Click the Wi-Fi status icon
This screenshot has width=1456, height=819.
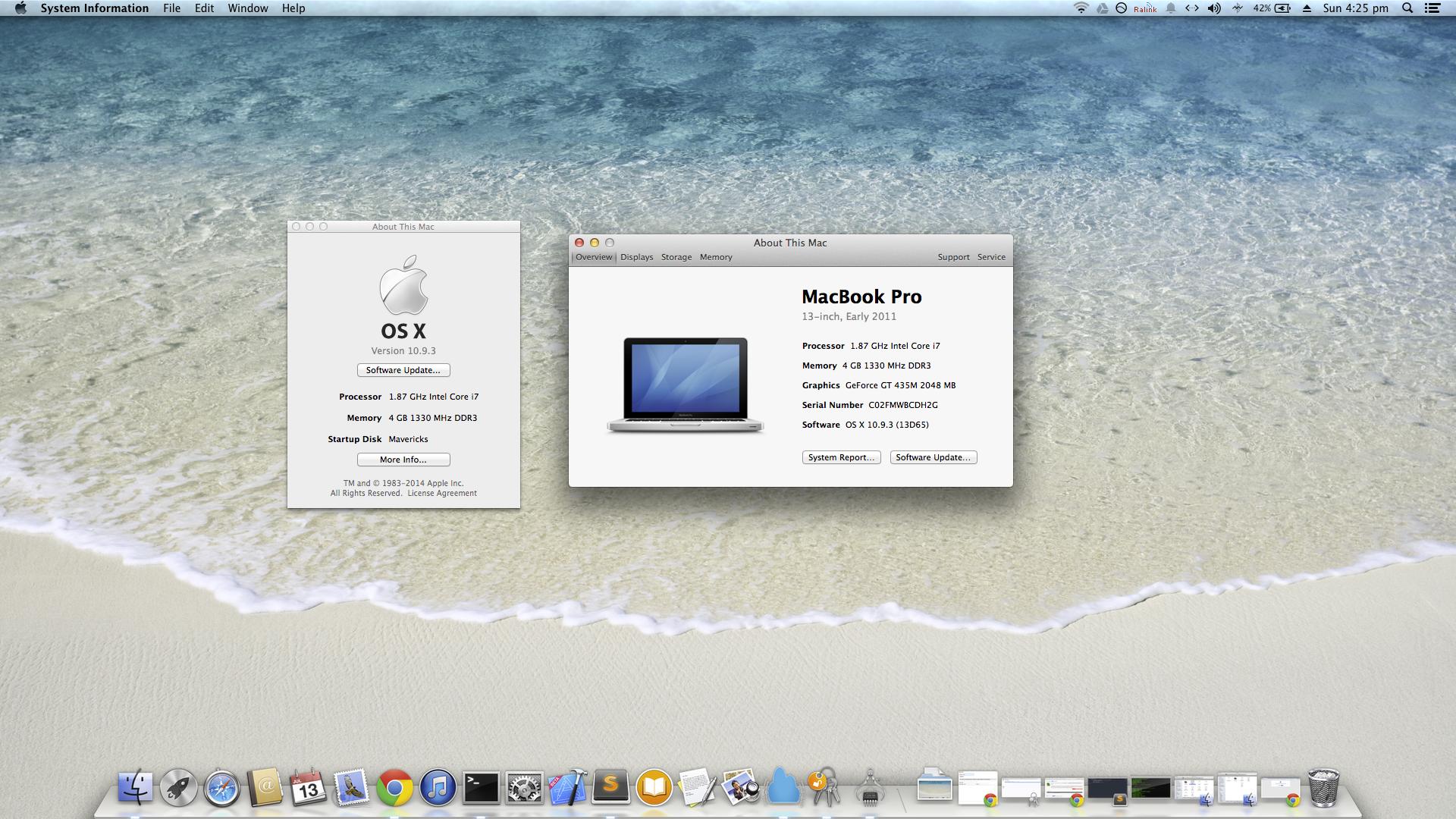coord(1081,8)
